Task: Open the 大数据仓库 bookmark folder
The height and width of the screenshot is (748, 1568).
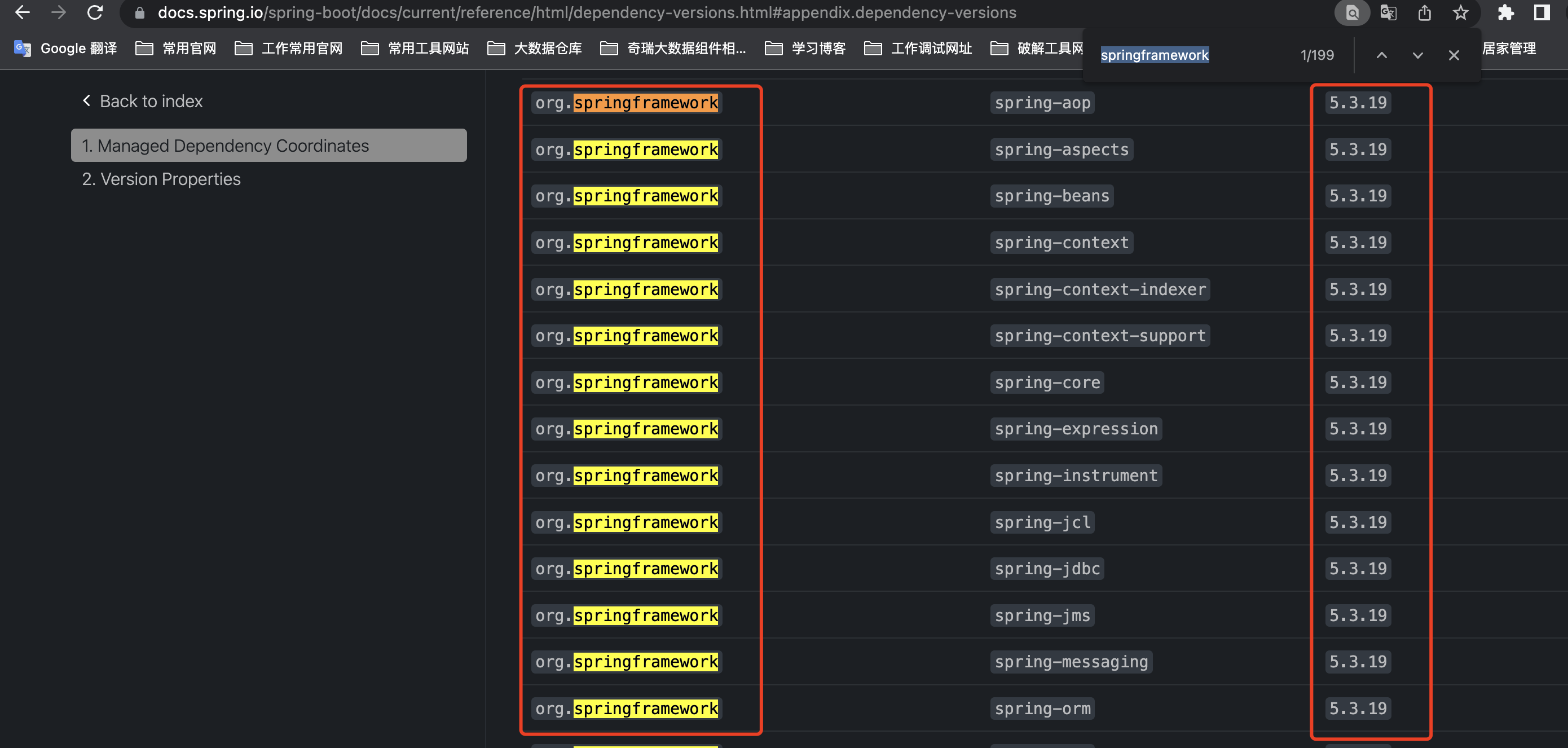Action: [x=535, y=48]
